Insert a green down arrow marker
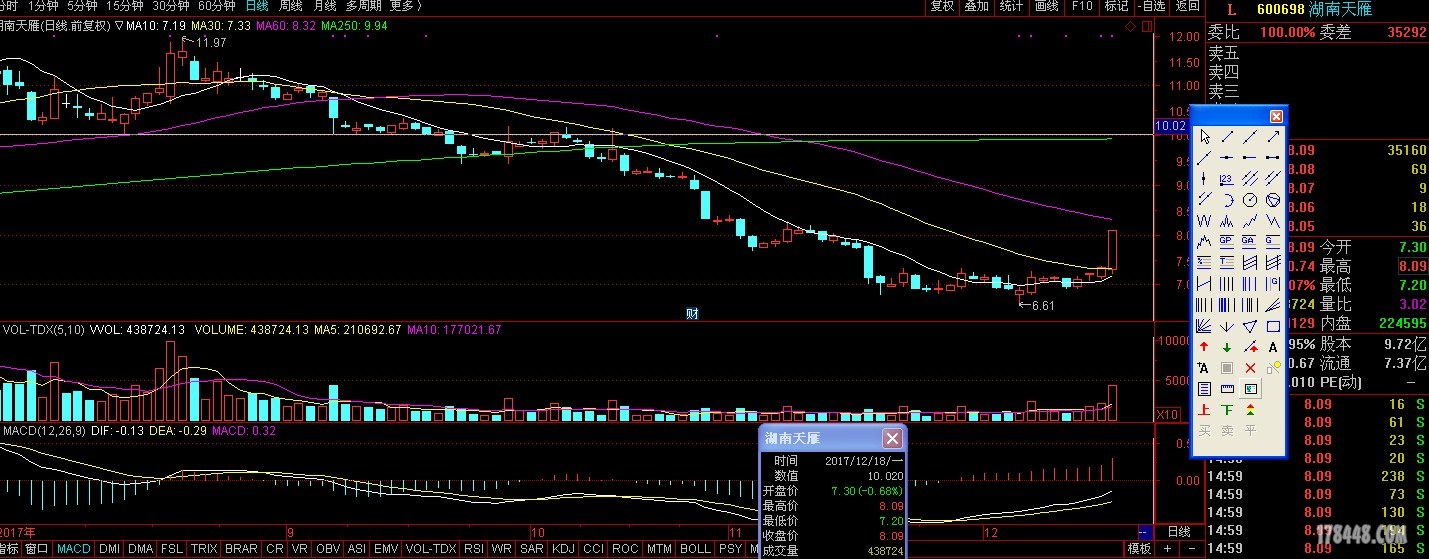The height and width of the screenshot is (559, 1429). tap(1227, 347)
